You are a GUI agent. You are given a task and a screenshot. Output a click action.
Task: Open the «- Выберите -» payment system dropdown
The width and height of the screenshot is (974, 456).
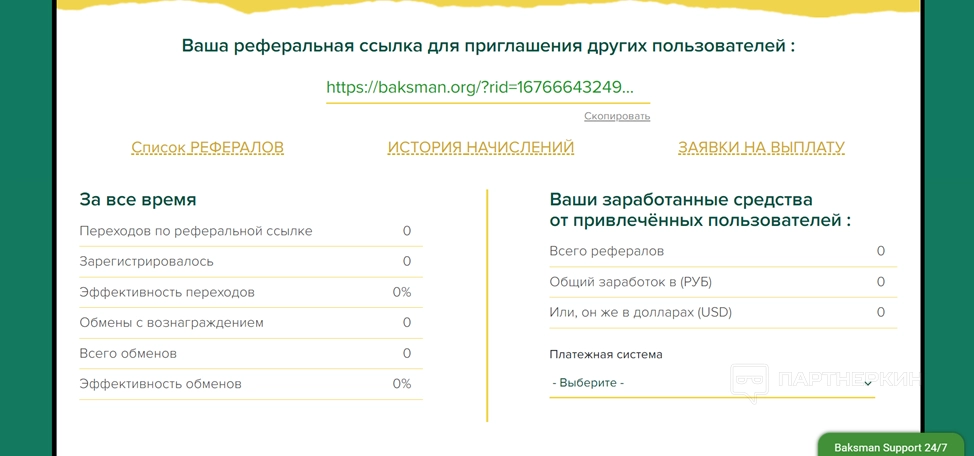[x=700, y=383]
